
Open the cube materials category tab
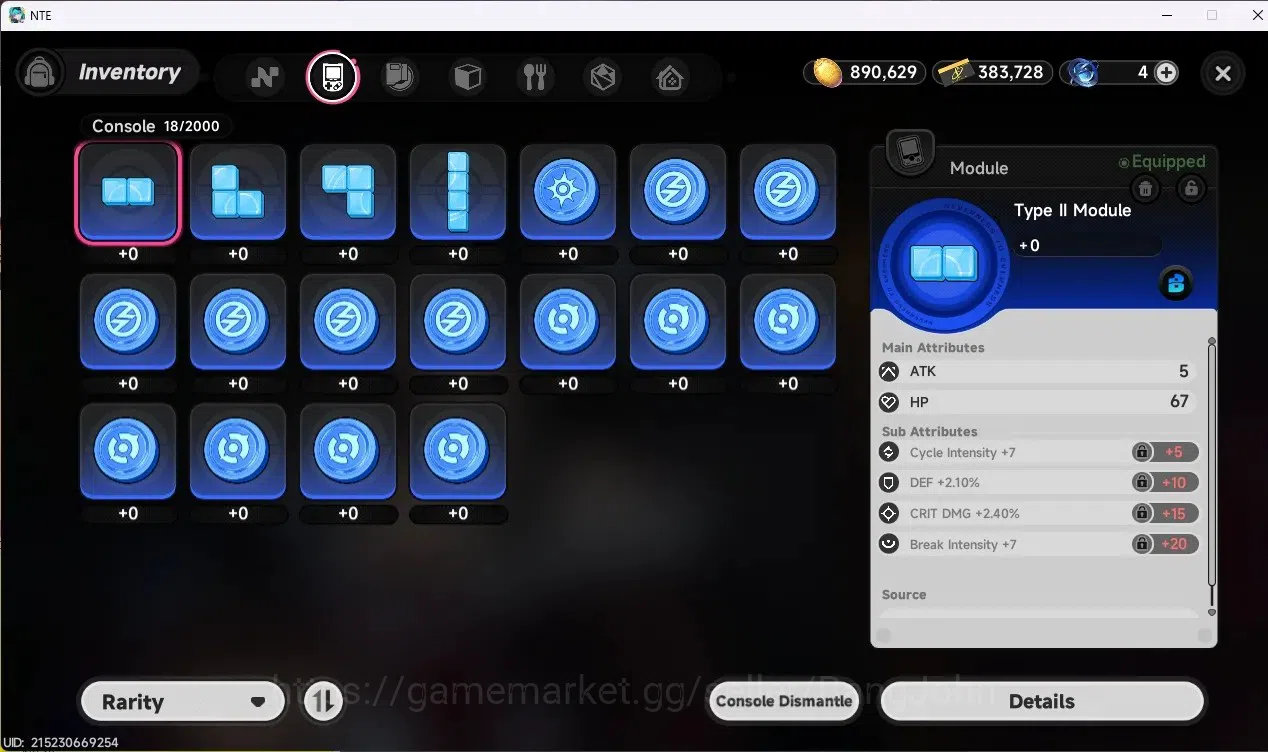(x=468, y=76)
